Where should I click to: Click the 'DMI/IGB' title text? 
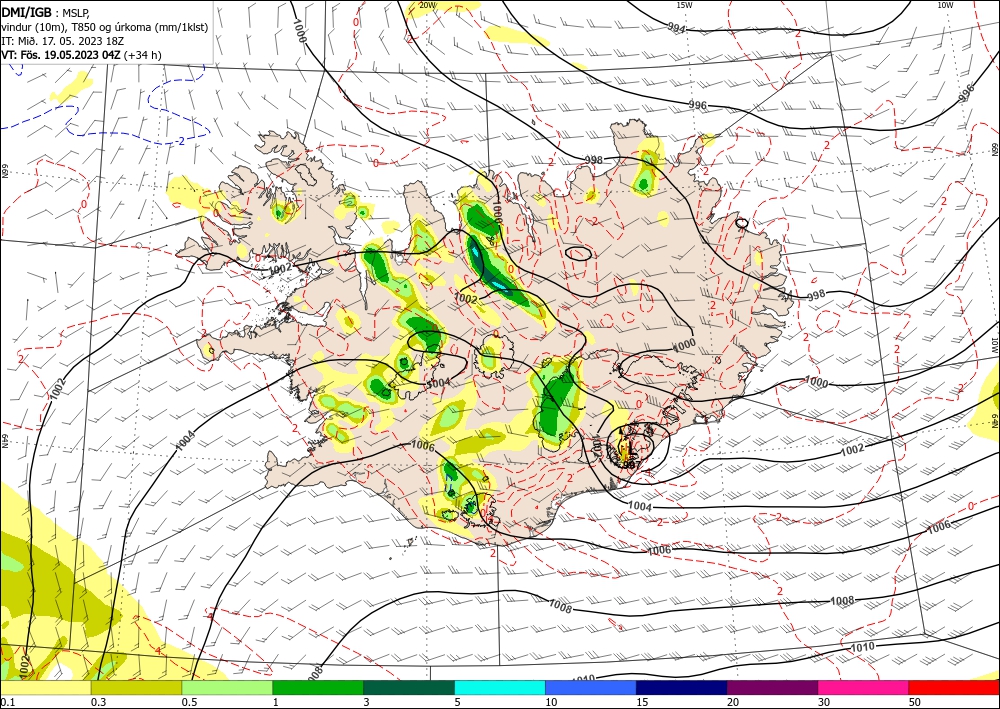click(x=26, y=11)
